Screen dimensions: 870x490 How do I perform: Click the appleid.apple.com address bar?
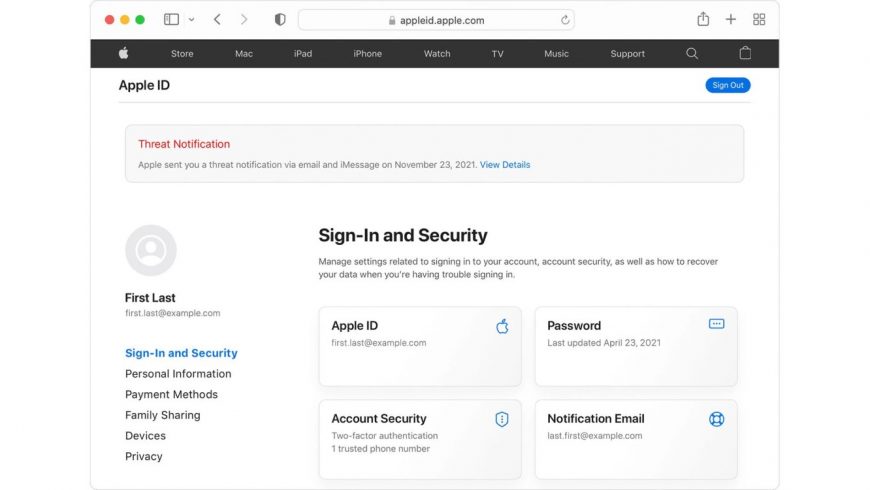click(436, 20)
